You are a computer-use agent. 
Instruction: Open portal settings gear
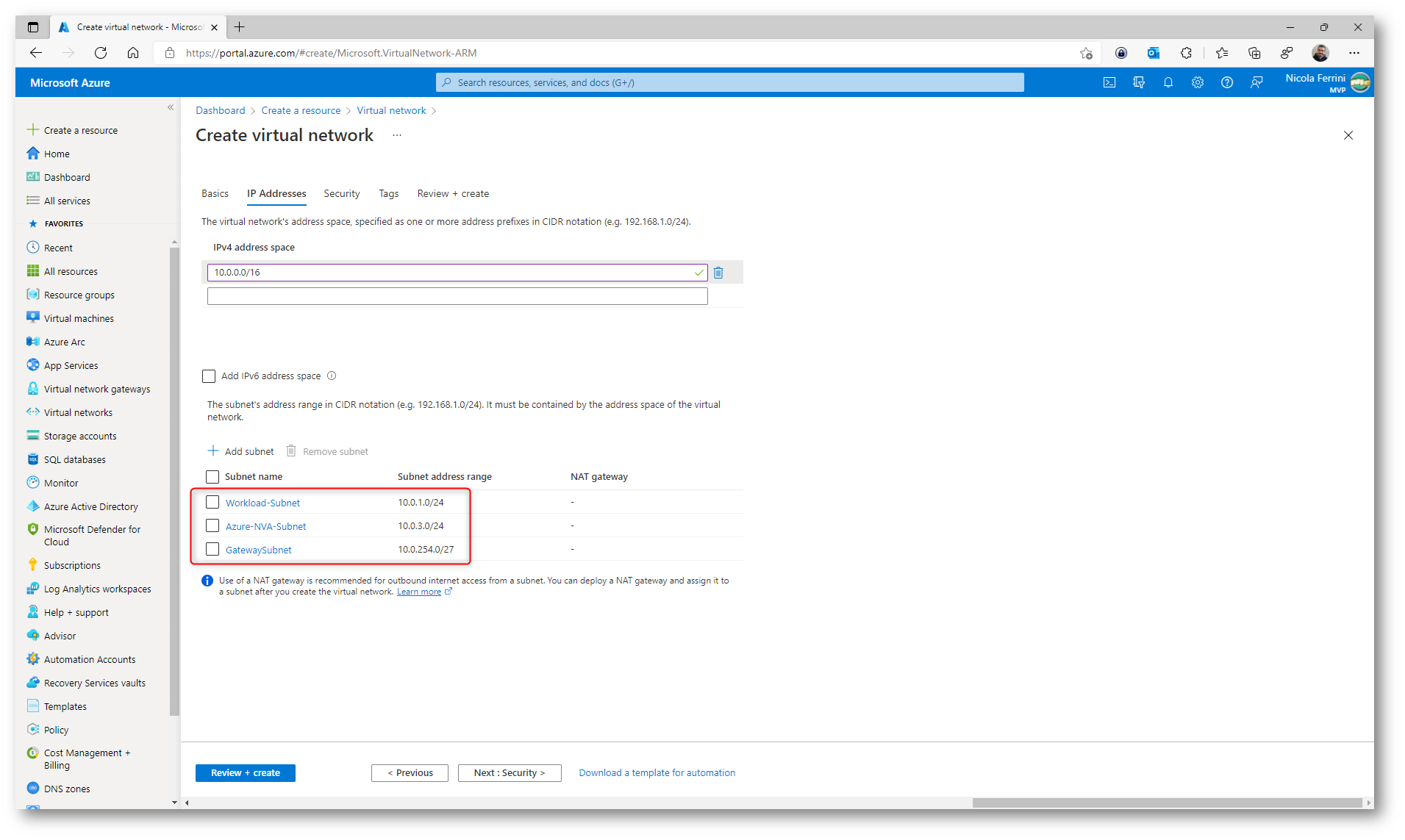(x=1197, y=83)
